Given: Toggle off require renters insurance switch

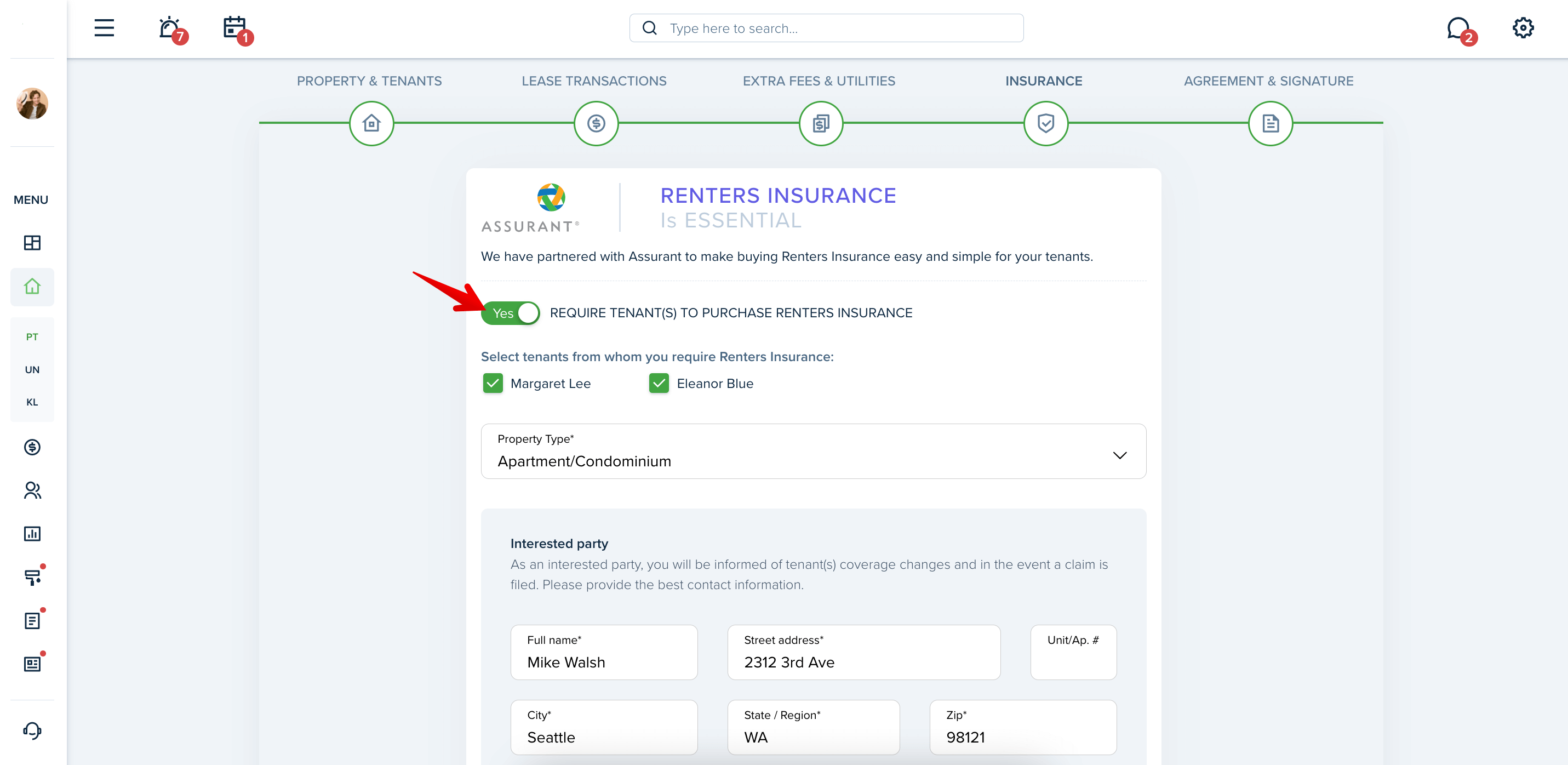Looking at the screenshot, I should [510, 313].
